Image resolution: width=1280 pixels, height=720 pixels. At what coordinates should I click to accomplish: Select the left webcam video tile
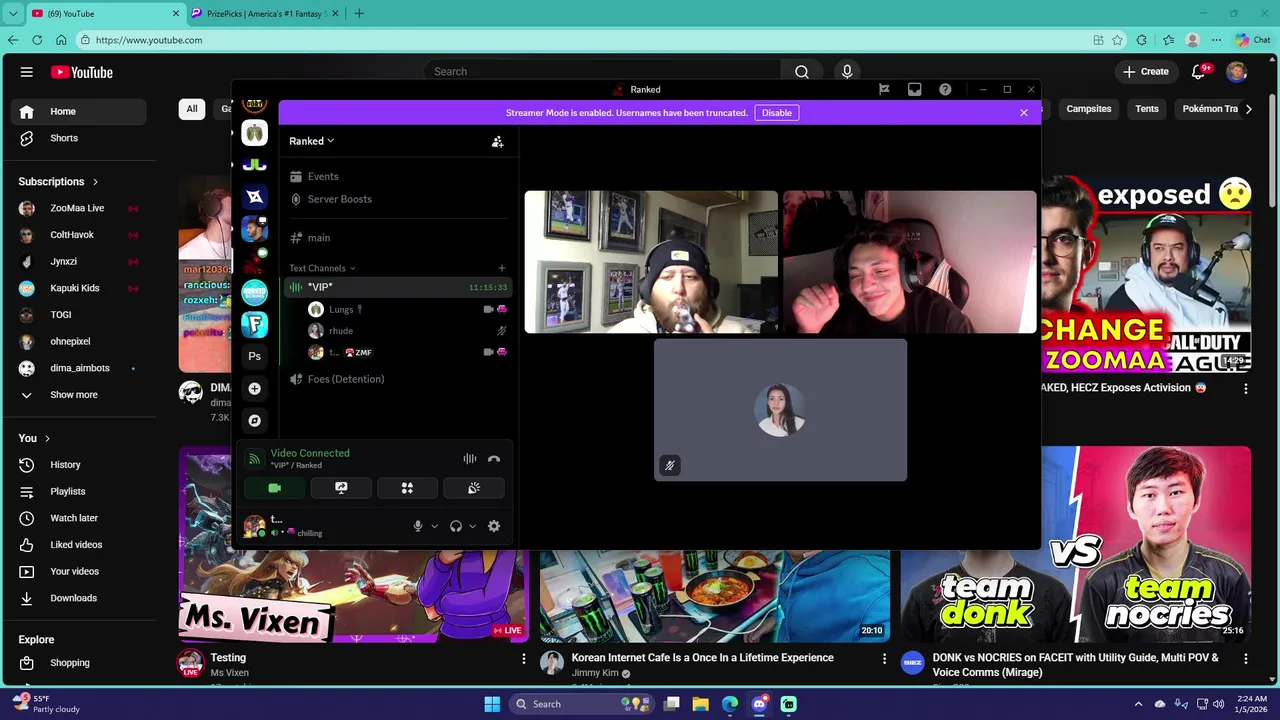tap(651, 262)
